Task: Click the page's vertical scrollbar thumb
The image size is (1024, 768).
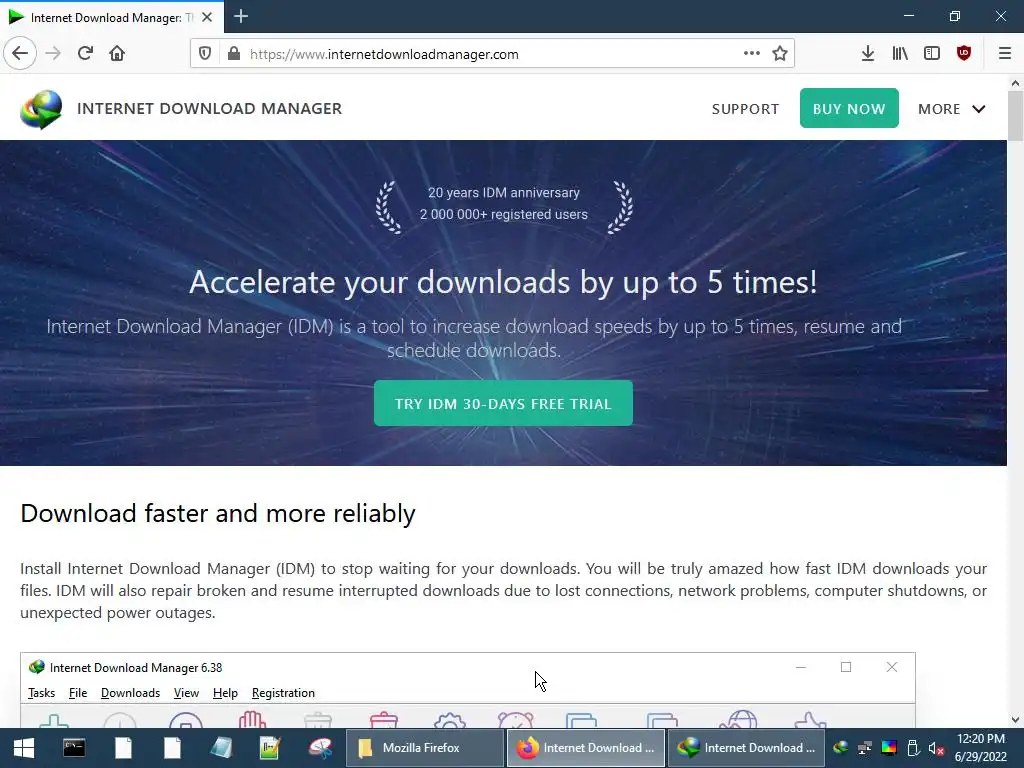Action: (x=1016, y=116)
